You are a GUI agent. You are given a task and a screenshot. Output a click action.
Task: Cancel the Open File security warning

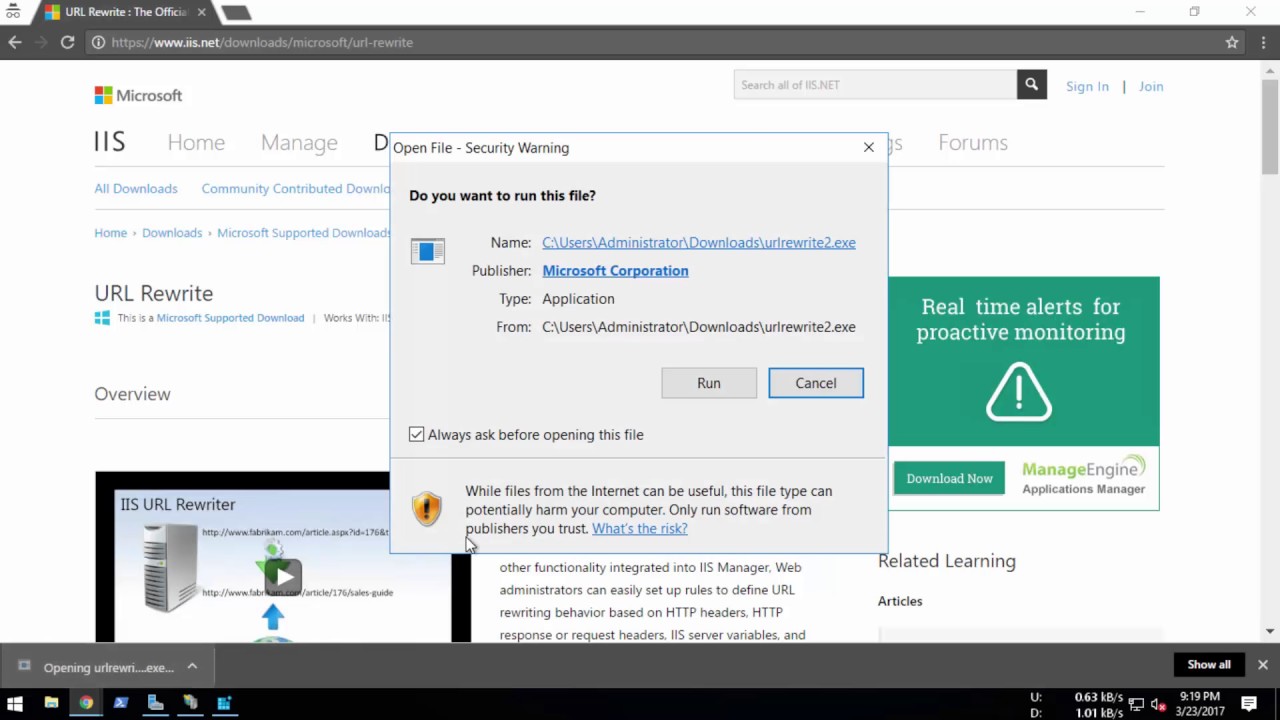point(816,383)
